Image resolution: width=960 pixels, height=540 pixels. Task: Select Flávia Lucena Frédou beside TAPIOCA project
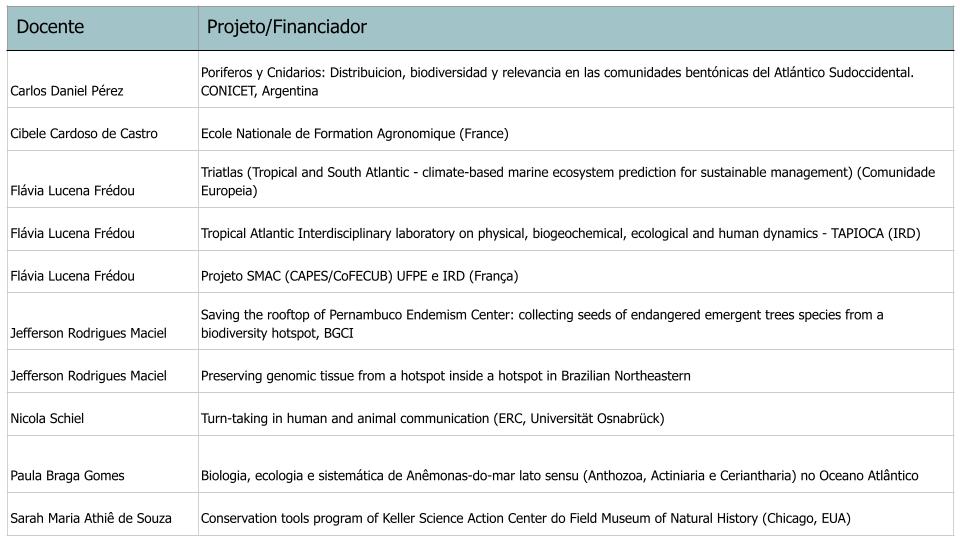click(x=72, y=233)
